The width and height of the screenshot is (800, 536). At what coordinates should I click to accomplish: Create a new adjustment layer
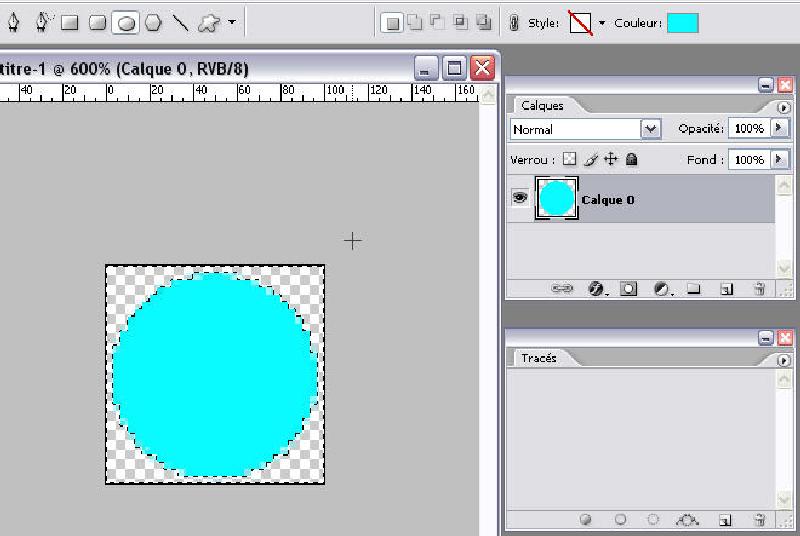[x=662, y=289]
